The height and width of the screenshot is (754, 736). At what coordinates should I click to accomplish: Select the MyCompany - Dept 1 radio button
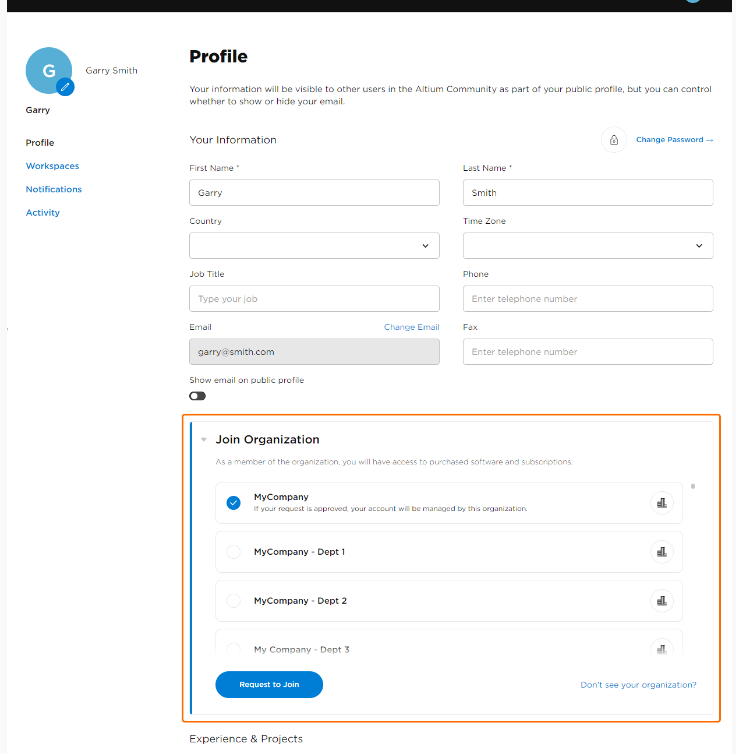(233, 552)
